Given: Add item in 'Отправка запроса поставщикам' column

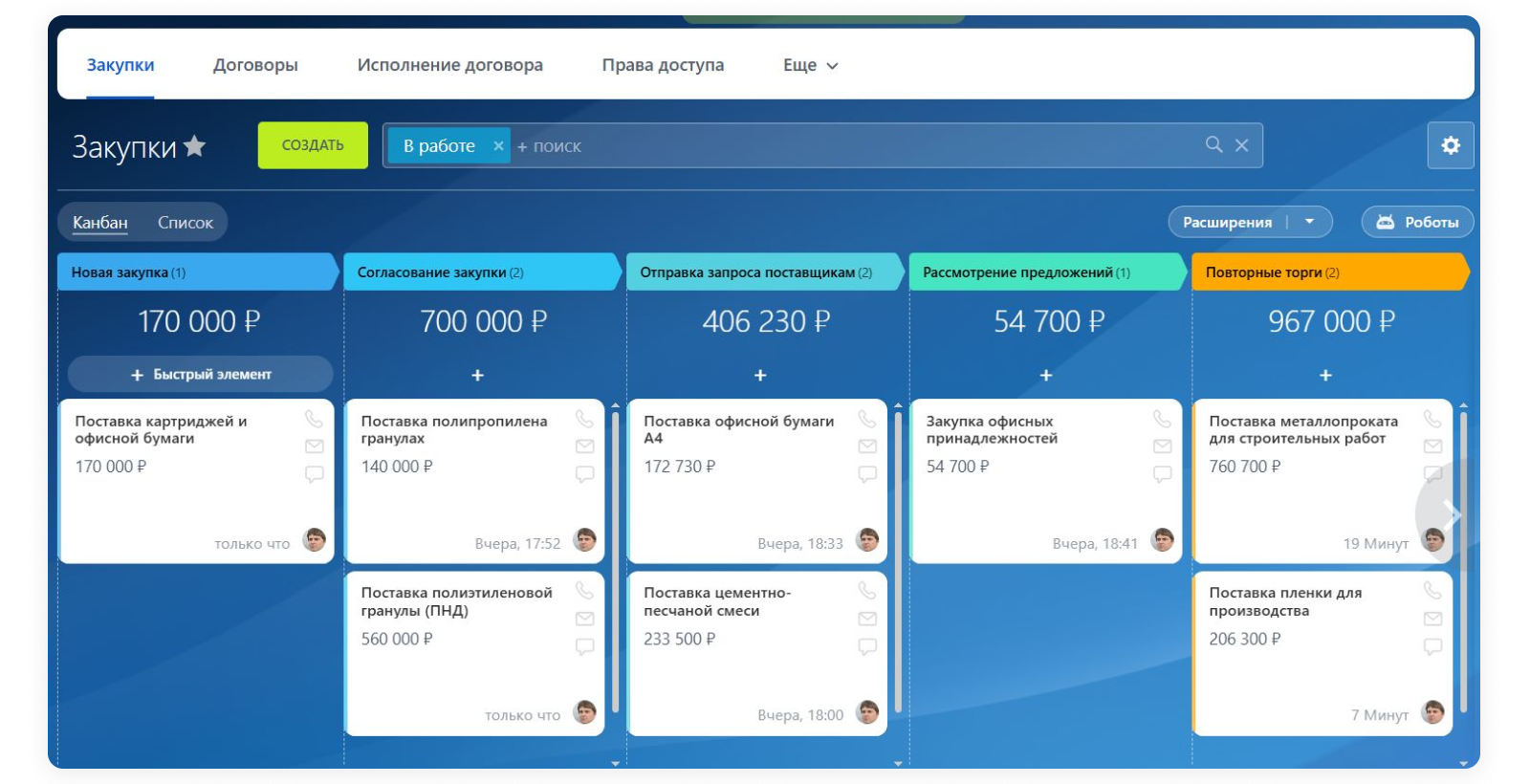Looking at the screenshot, I should 760,376.
